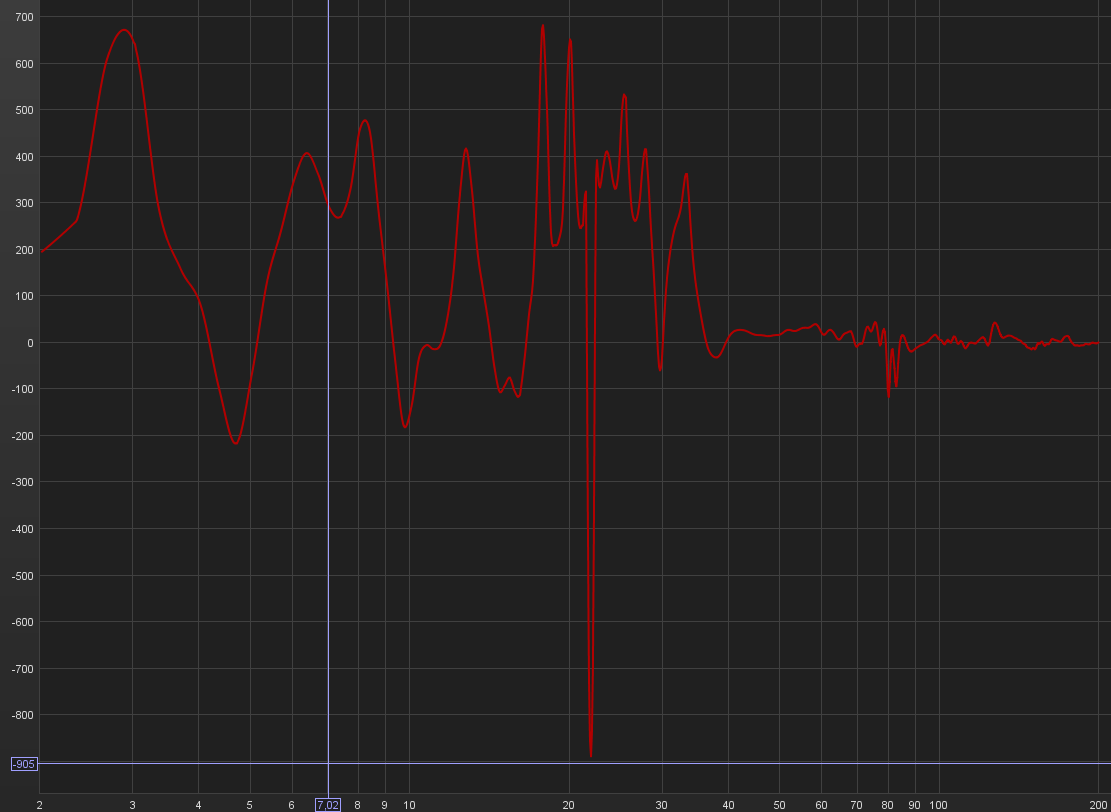Image resolution: width=1111 pixels, height=812 pixels.
Task: Click the 20 label on horizontal axis
Action: tap(568, 805)
